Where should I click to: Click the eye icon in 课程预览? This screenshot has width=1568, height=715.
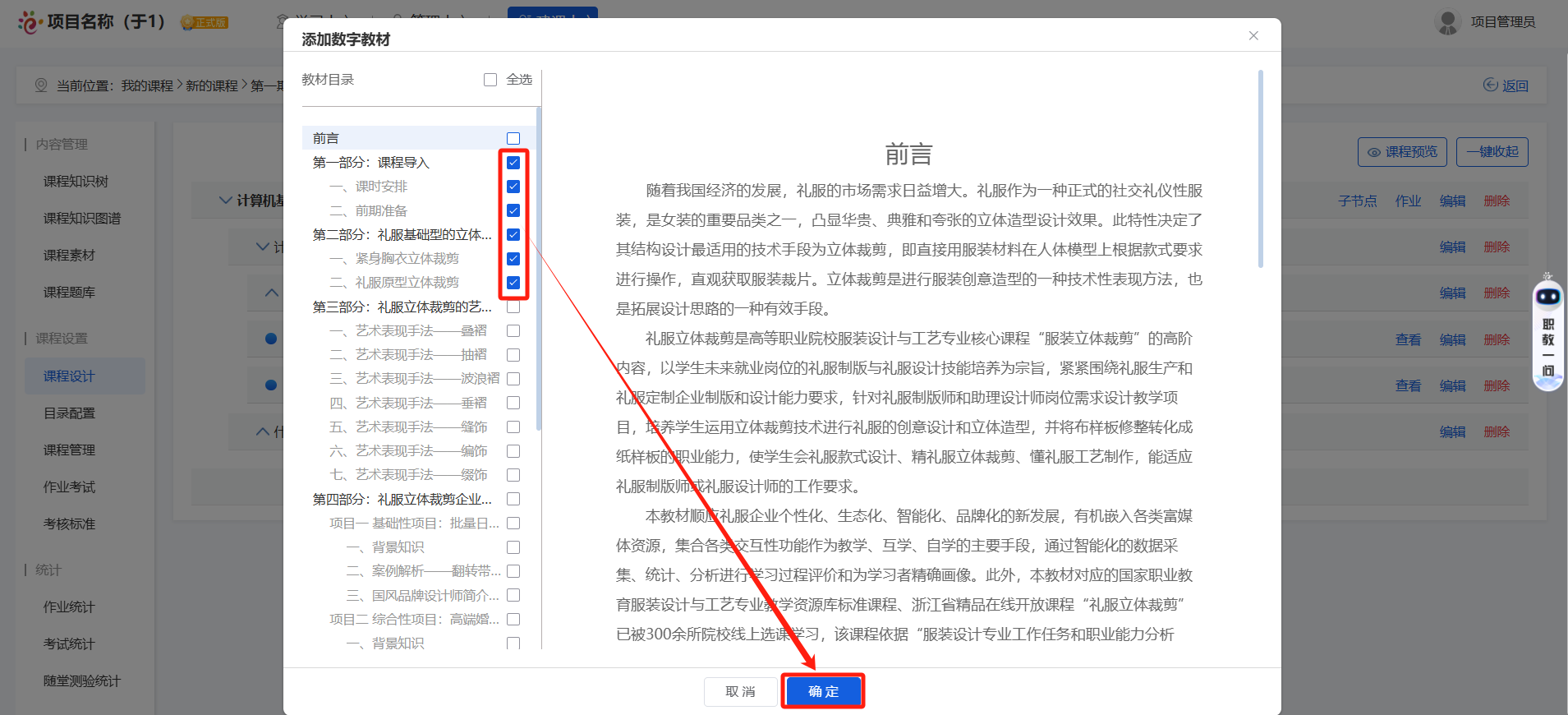pos(1373,152)
